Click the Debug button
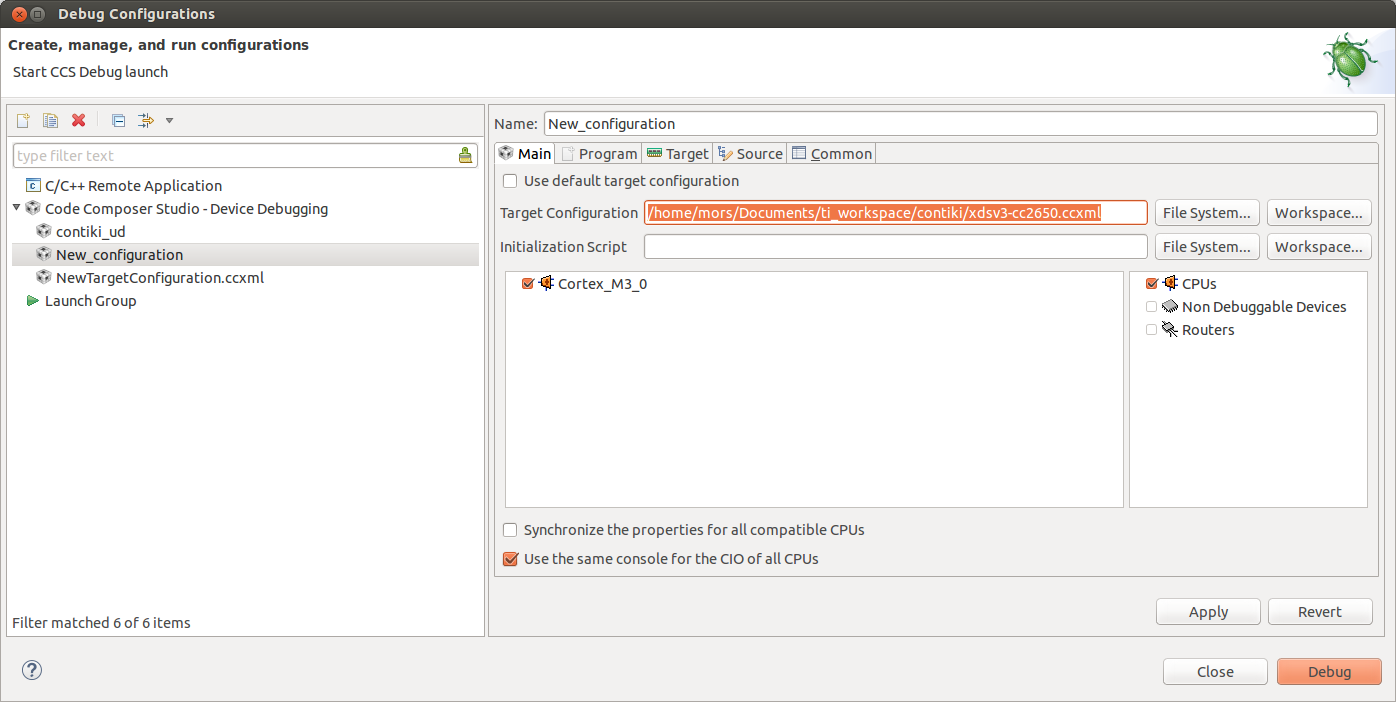The width and height of the screenshot is (1396, 702). 1329,672
